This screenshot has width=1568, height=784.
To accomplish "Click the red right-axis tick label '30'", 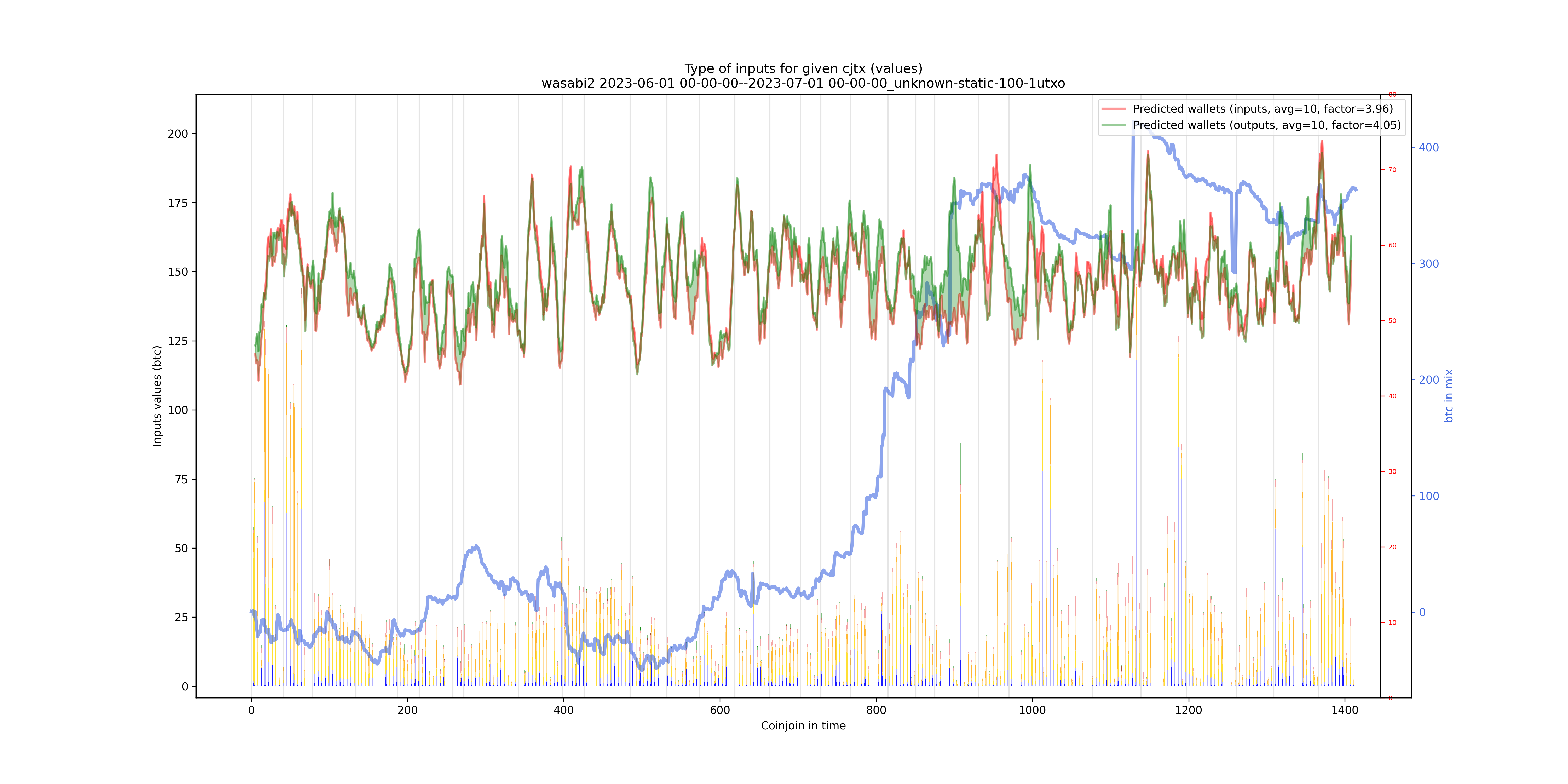I will [x=1392, y=472].
